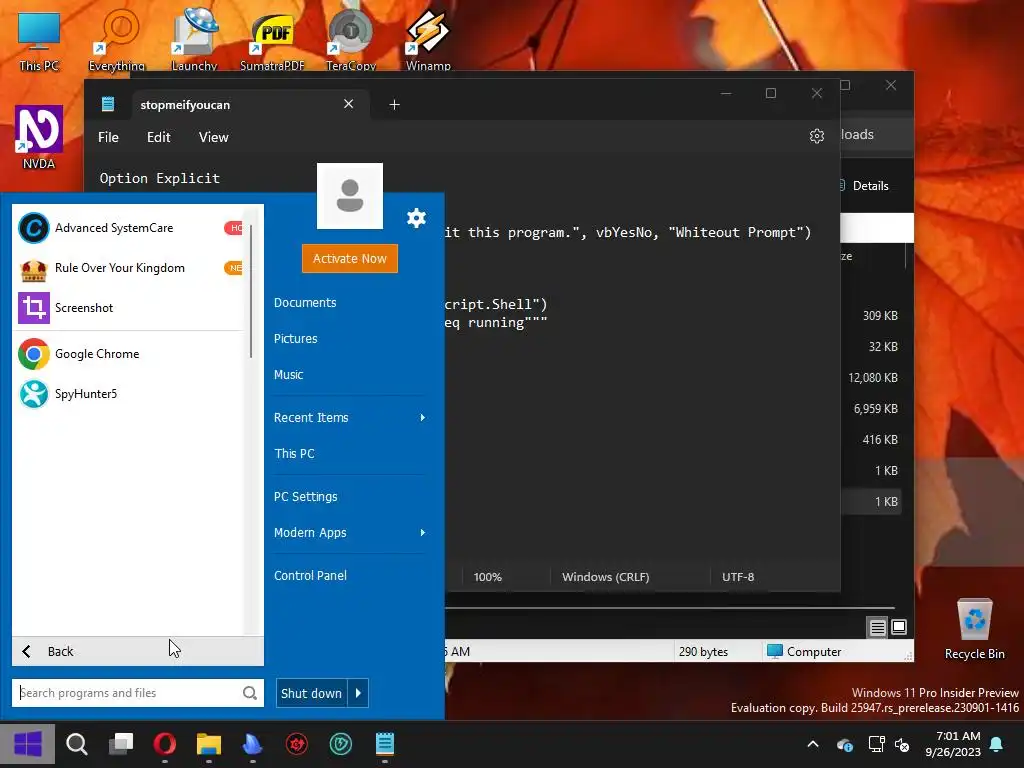
Task: Open Opera browser from taskbar
Action: point(165,744)
